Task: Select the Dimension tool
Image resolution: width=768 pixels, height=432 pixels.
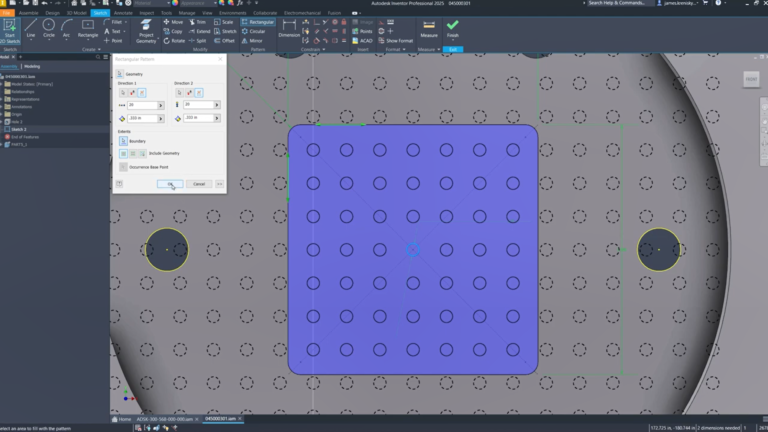Action: [x=289, y=29]
